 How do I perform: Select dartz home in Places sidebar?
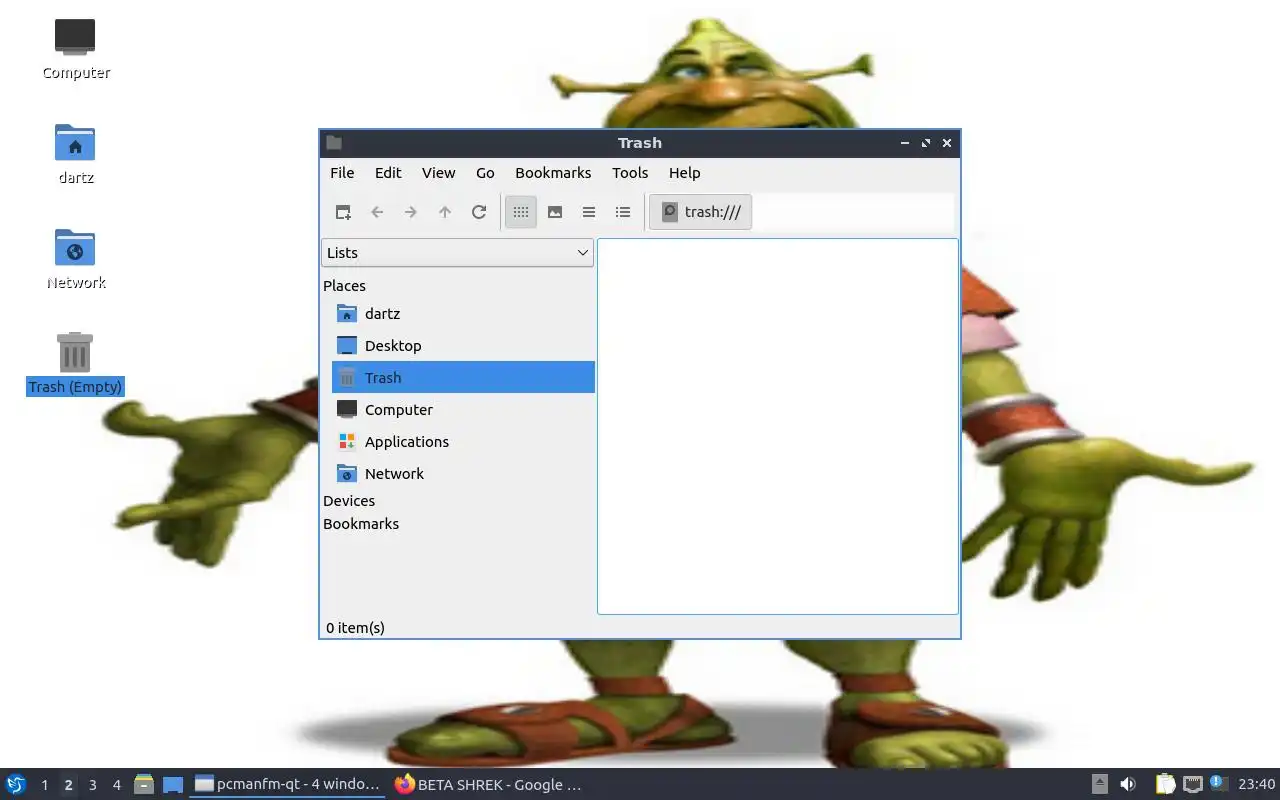pos(463,314)
